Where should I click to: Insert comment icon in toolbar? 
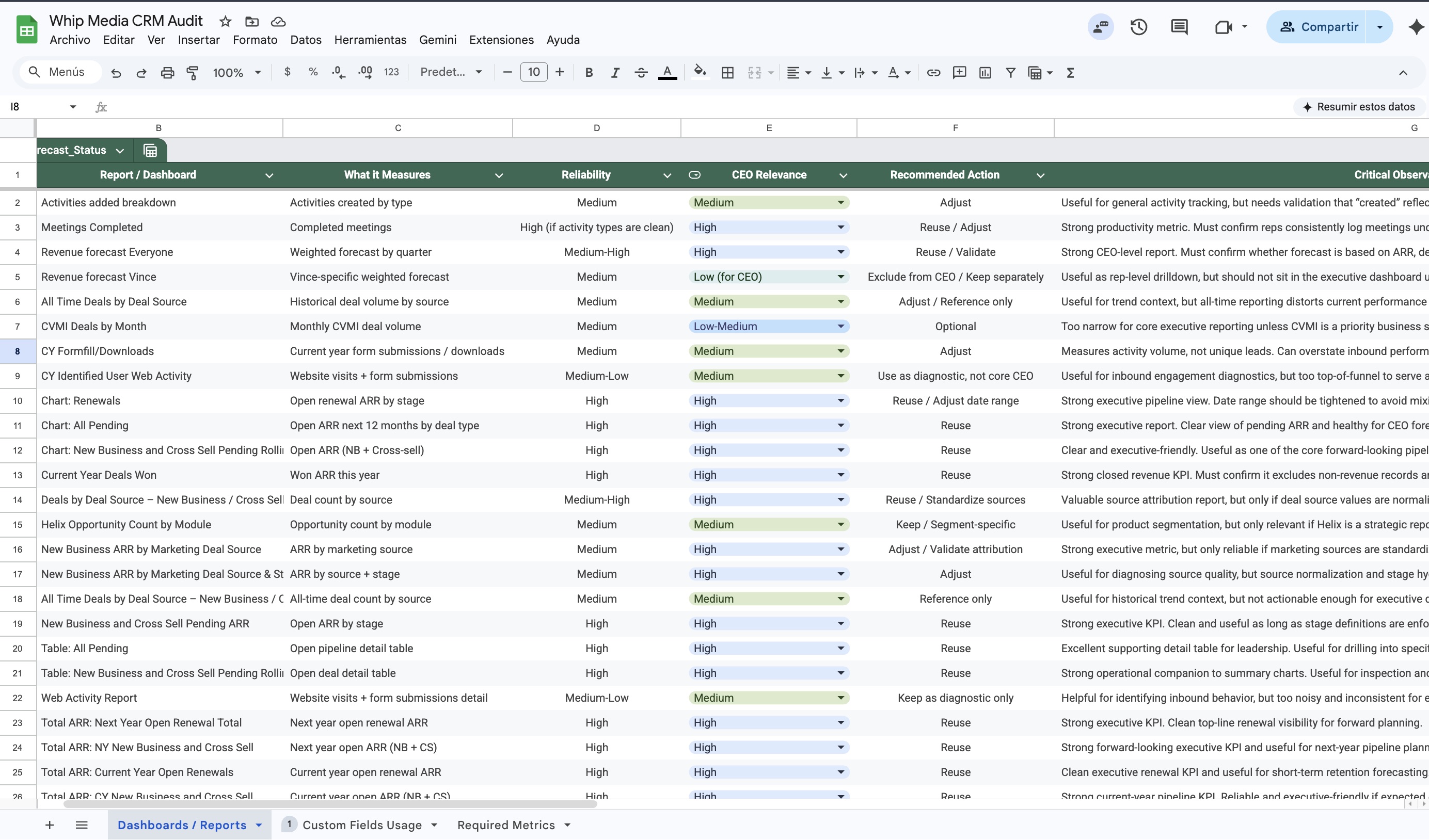pos(960,73)
